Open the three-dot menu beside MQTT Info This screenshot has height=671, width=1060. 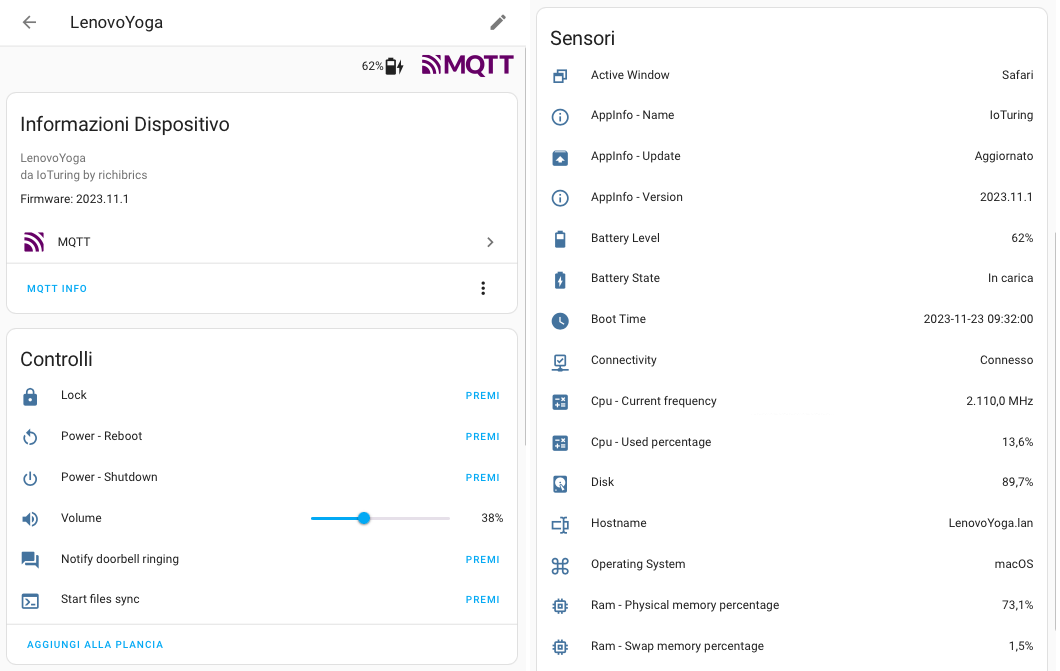[483, 288]
